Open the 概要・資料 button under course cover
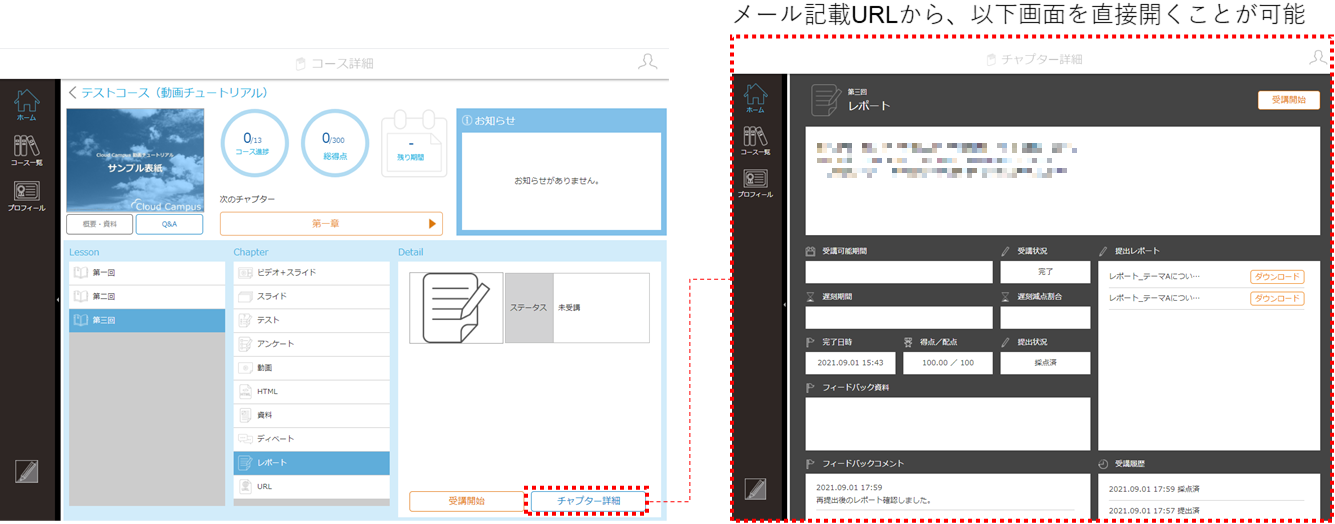The height and width of the screenshot is (524, 1335). click(100, 224)
